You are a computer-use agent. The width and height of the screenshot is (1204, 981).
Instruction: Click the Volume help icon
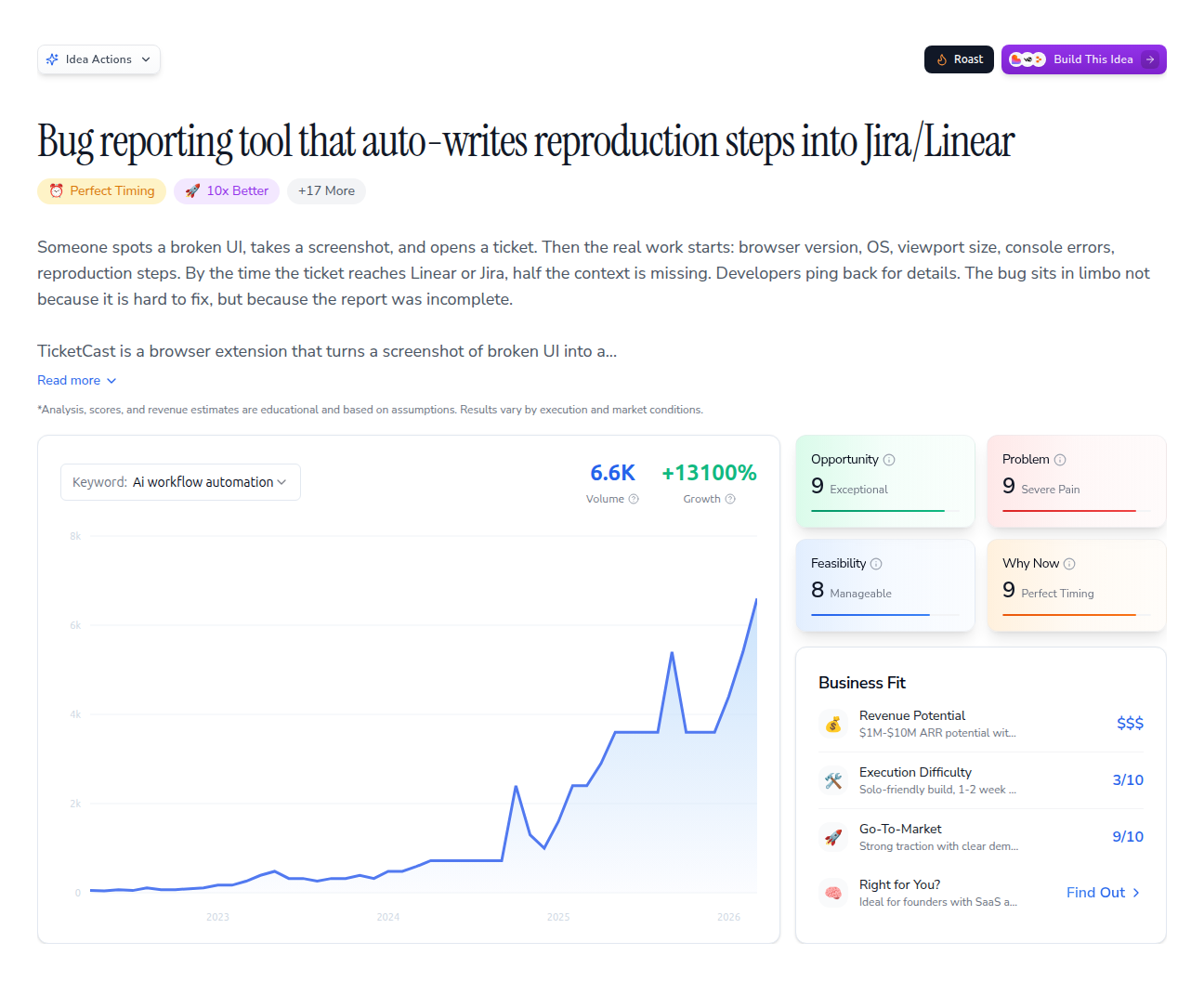click(634, 499)
